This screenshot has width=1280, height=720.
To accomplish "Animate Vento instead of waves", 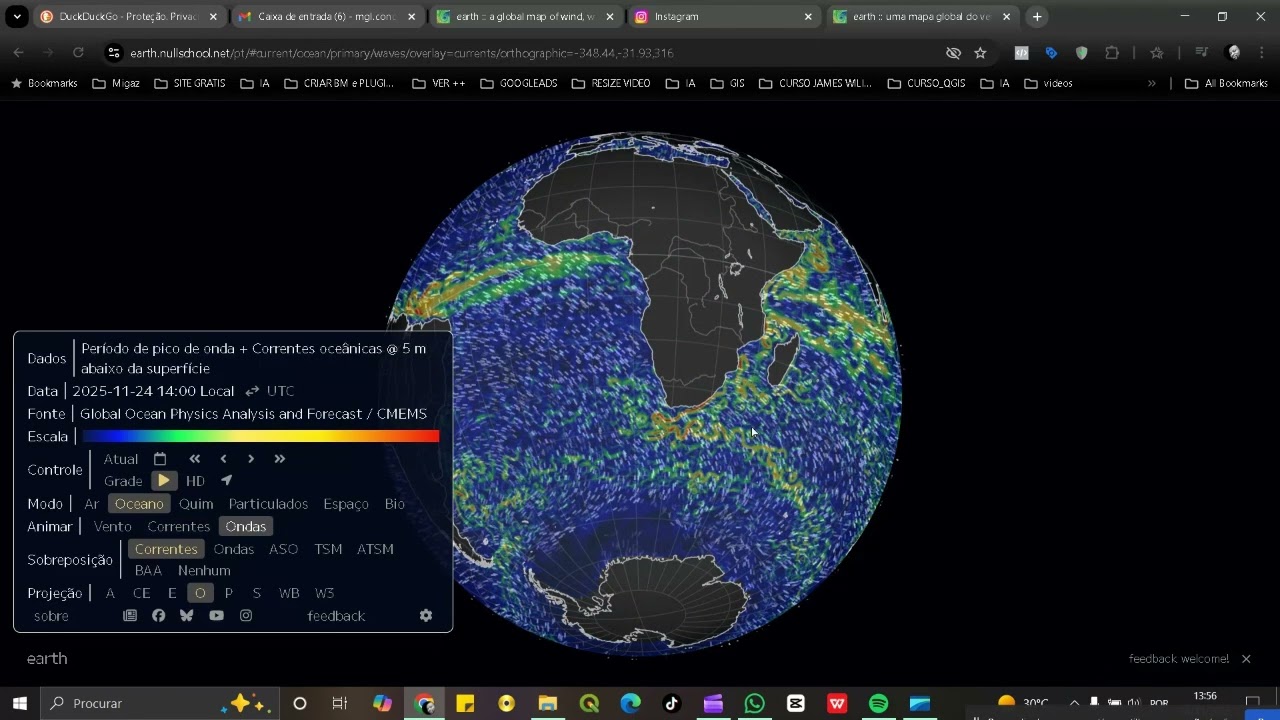I will 113,527.
